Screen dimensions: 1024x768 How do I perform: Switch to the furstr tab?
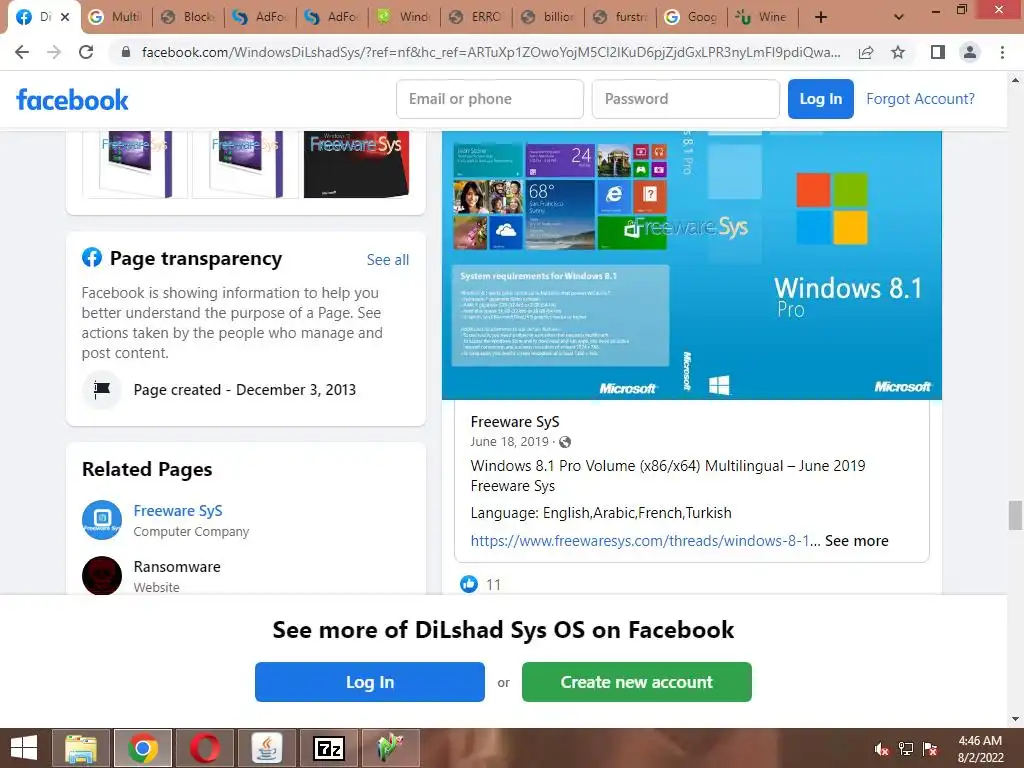point(619,17)
